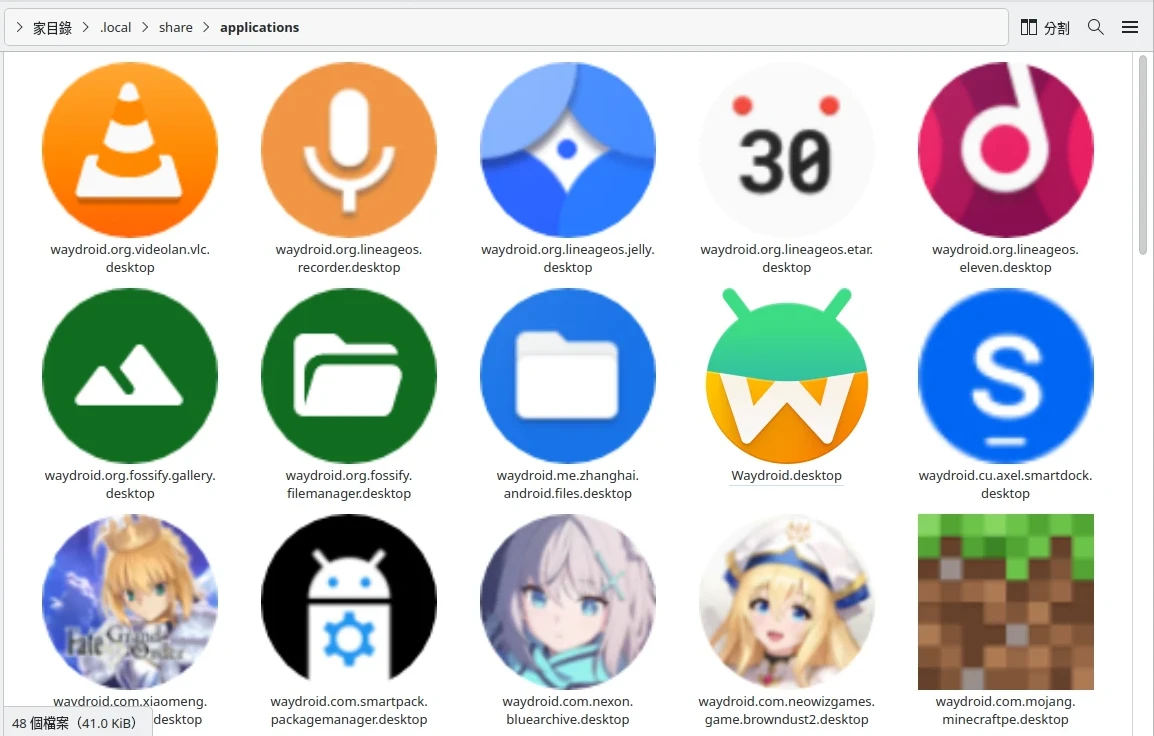This screenshot has height=736, width=1154.
Task: Open the VLC waydroid desktop file icon
Action: coord(130,149)
